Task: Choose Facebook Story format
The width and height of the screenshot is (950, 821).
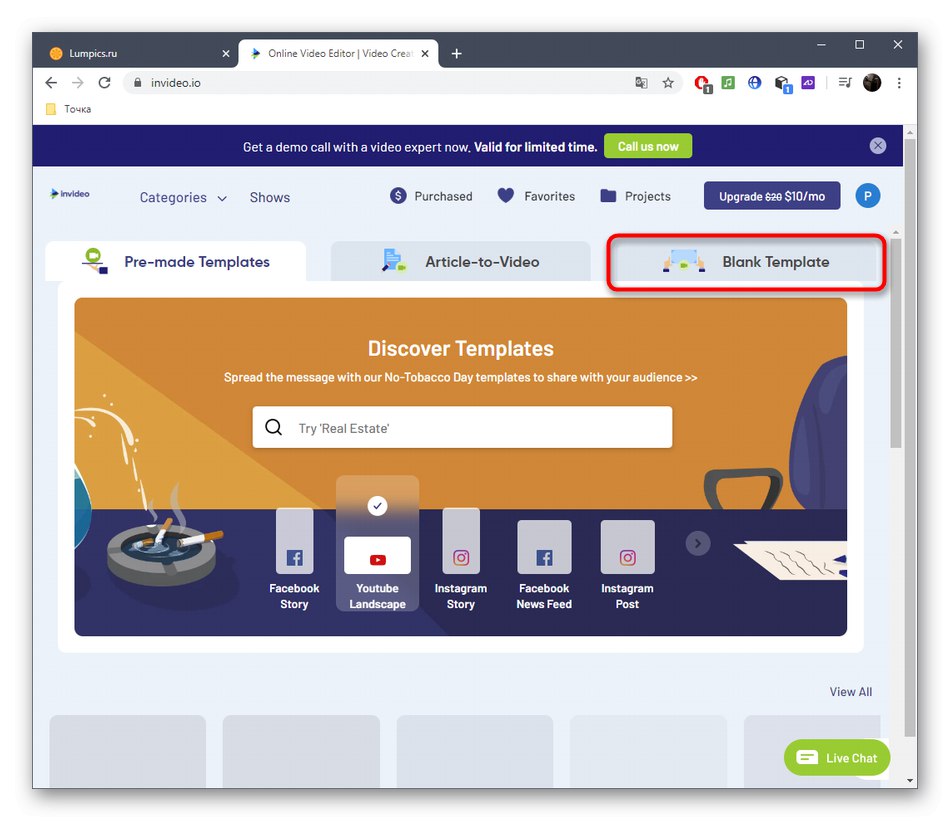Action: point(294,559)
